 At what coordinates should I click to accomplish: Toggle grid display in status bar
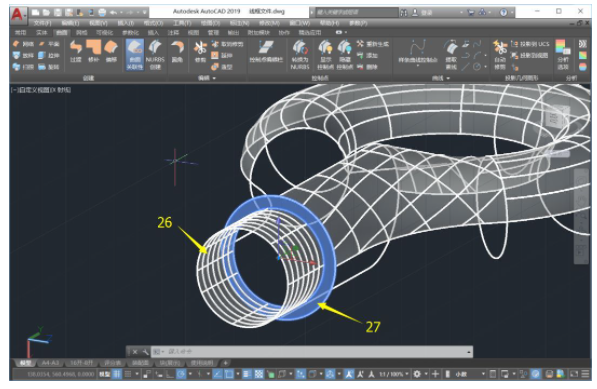[x=117, y=375]
